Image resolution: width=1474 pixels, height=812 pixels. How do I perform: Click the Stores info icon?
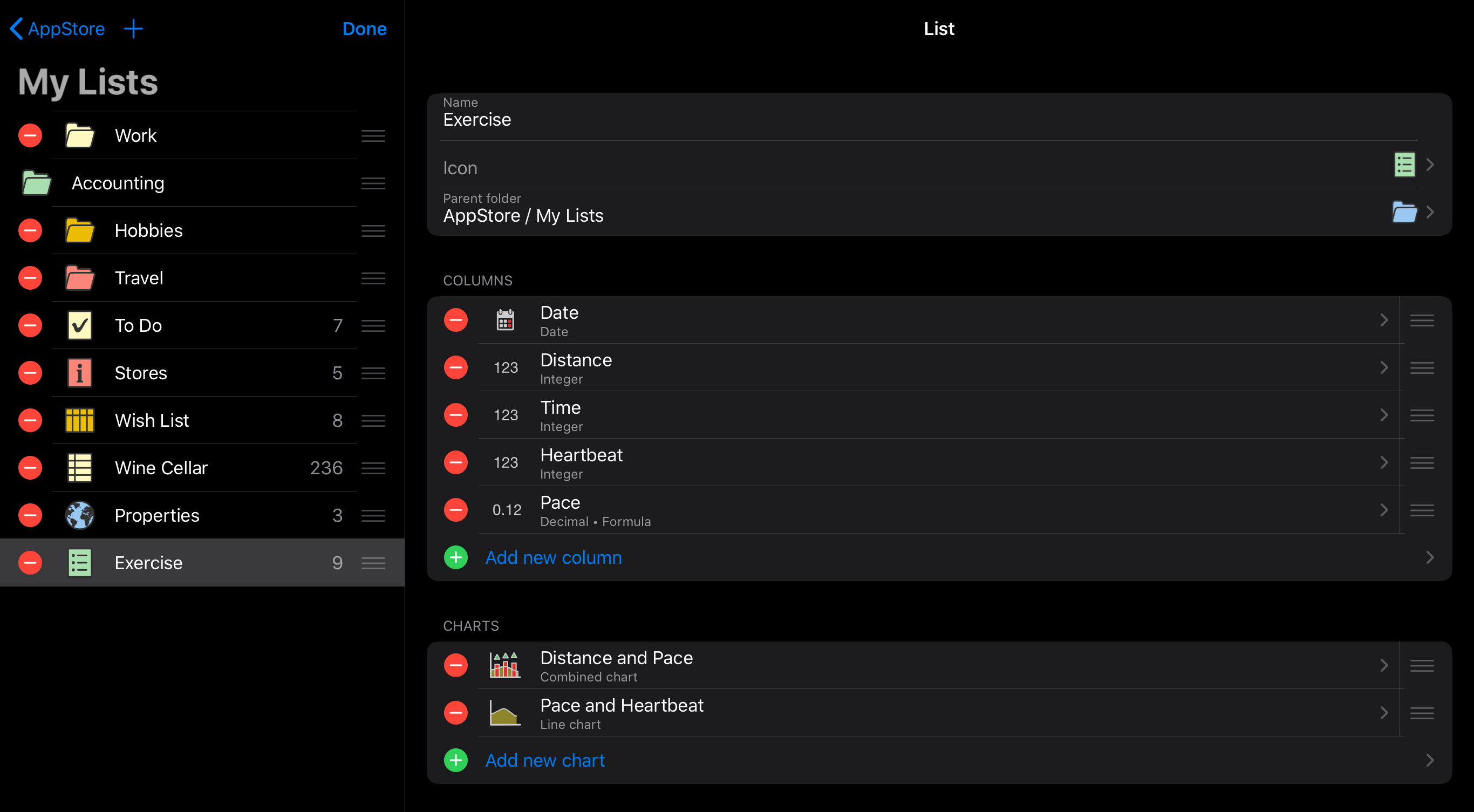pyautogui.click(x=79, y=373)
